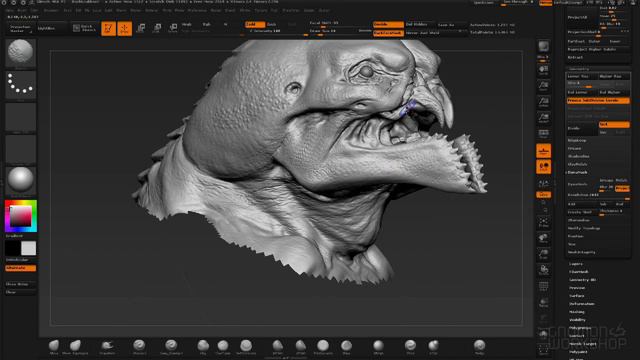Select the Move brush in bottom shelf
Viewport: 640px width, 360px height.
(54, 347)
